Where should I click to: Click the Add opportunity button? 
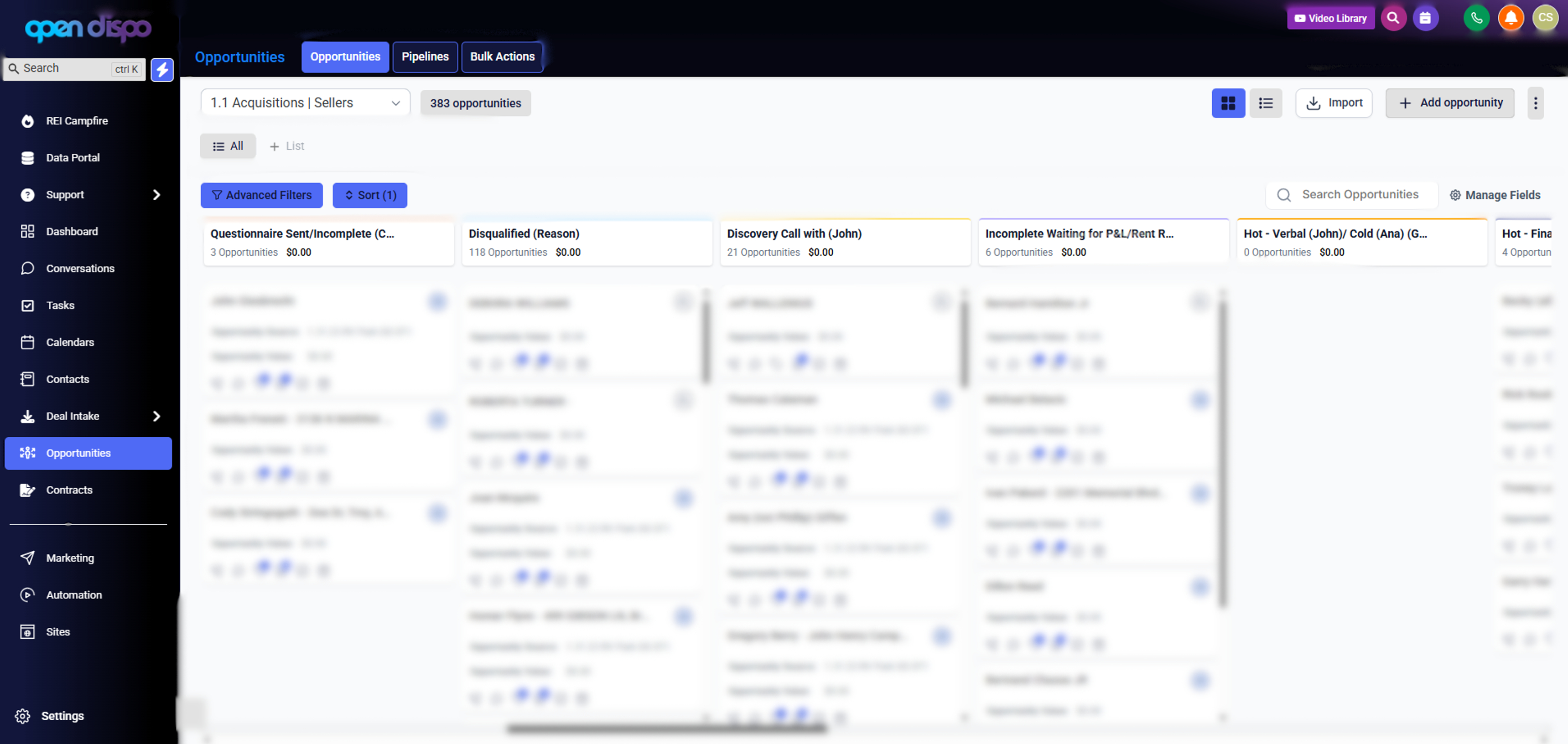pyautogui.click(x=1450, y=103)
